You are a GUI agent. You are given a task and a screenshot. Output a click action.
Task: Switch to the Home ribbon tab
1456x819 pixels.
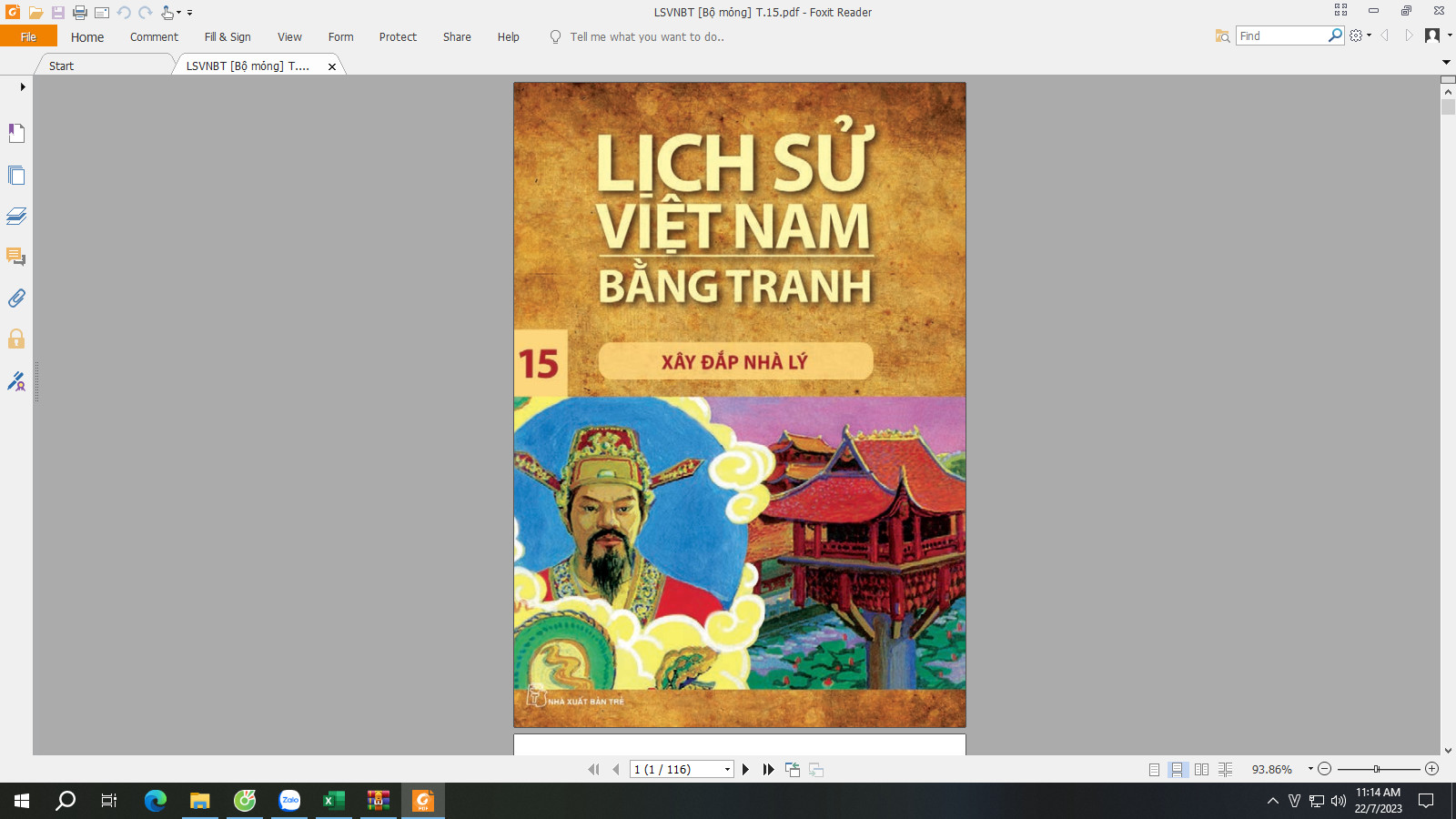coord(87,37)
